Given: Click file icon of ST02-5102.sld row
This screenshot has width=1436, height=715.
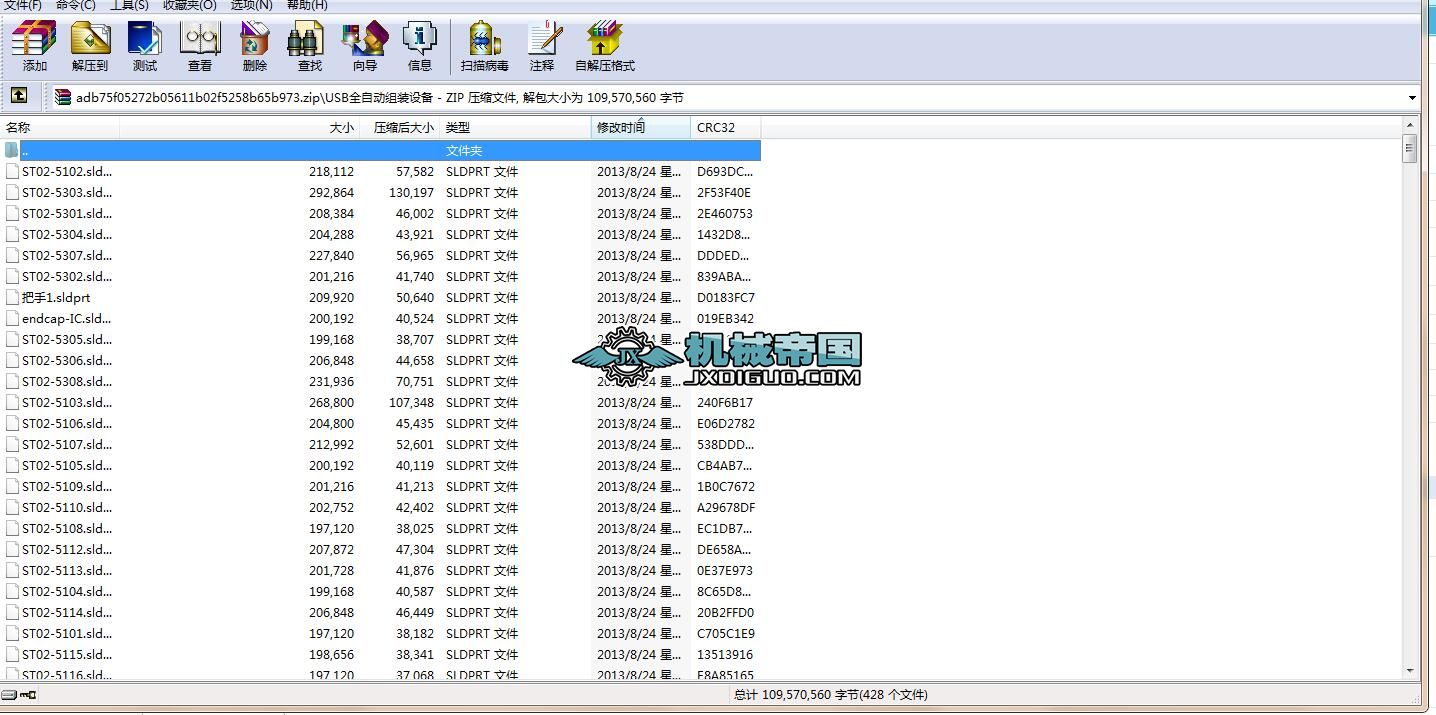Looking at the screenshot, I should (x=12, y=171).
